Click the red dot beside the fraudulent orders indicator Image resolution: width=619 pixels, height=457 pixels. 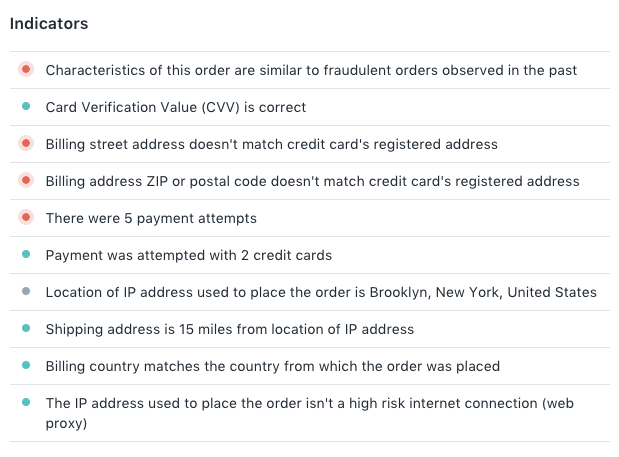click(x=26, y=70)
